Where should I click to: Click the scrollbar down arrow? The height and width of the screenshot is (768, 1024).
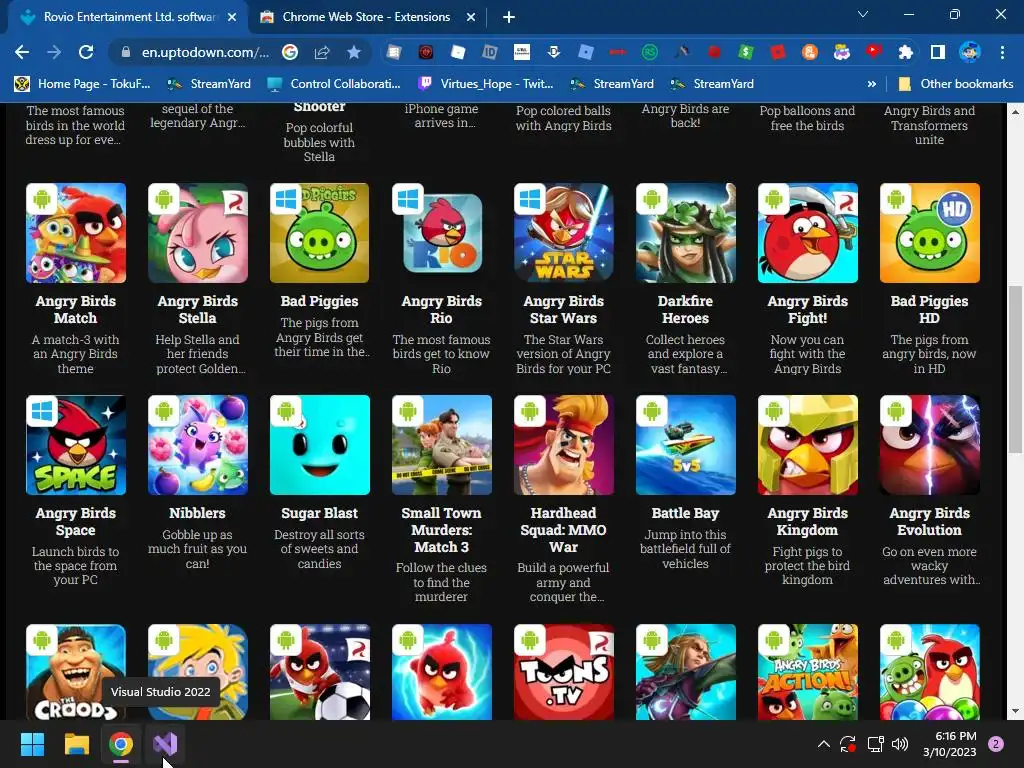[x=1015, y=711]
